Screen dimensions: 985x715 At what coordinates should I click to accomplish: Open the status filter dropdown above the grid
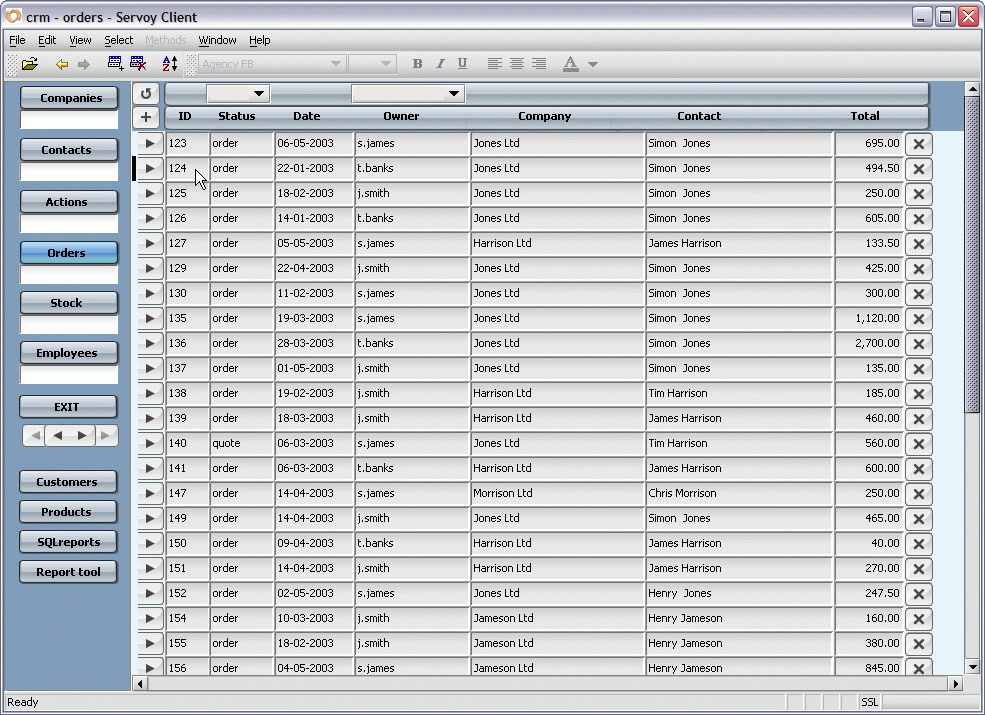(x=237, y=92)
